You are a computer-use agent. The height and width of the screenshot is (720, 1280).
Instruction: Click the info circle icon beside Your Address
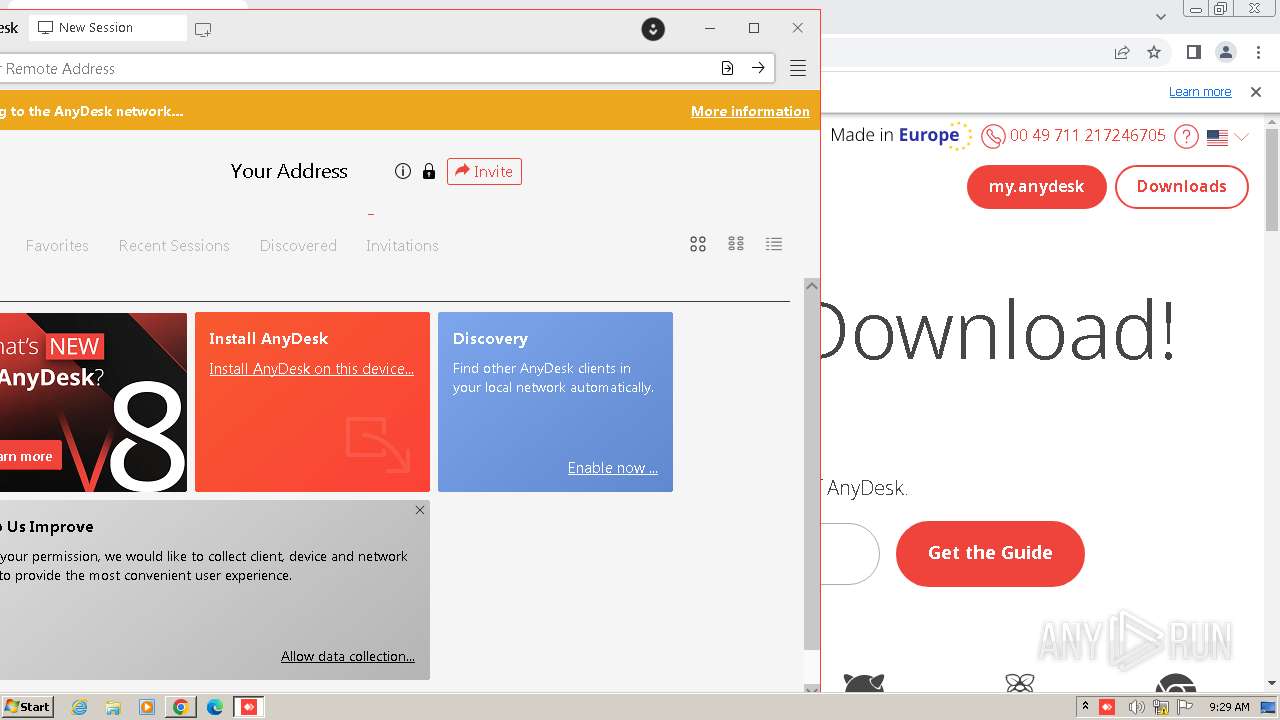(x=403, y=171)
